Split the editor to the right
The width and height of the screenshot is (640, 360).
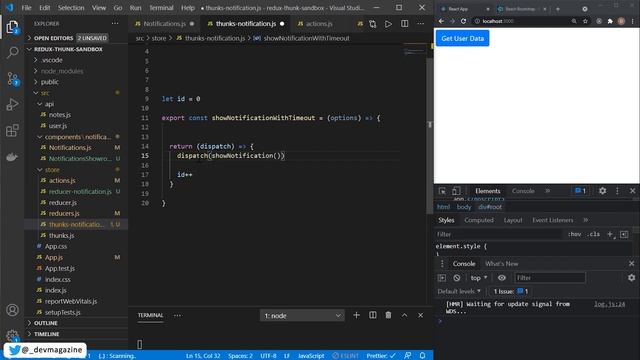point(404,24)
